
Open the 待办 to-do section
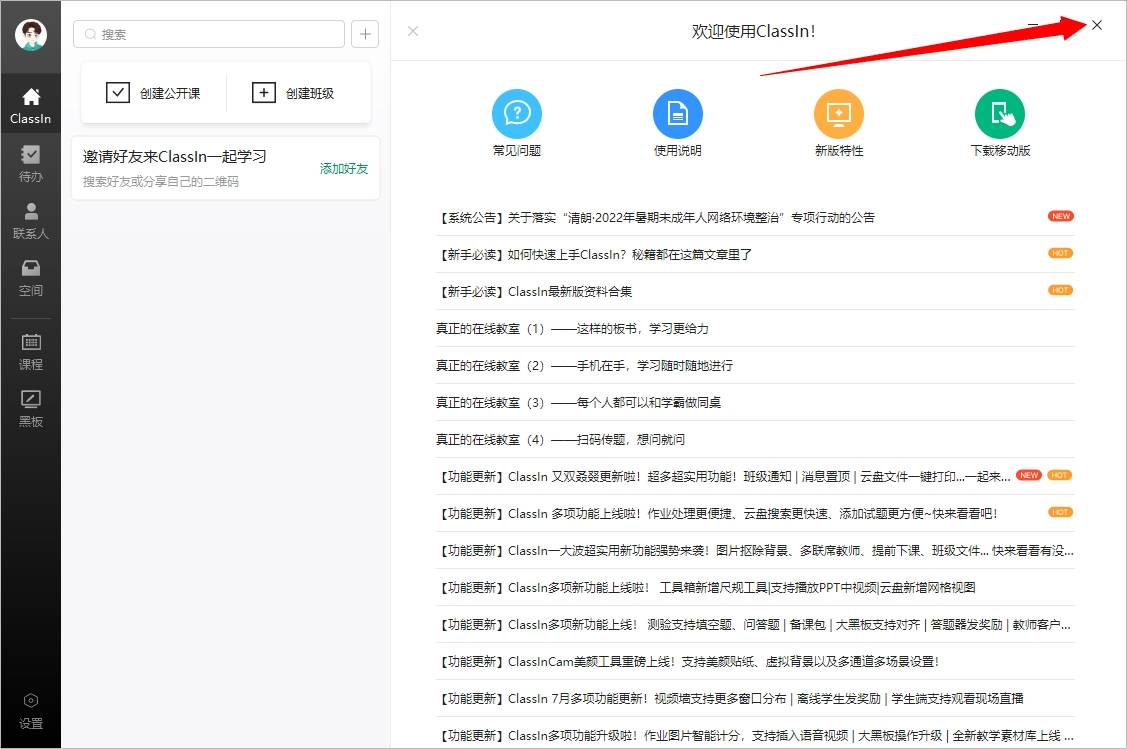point(31,164)
